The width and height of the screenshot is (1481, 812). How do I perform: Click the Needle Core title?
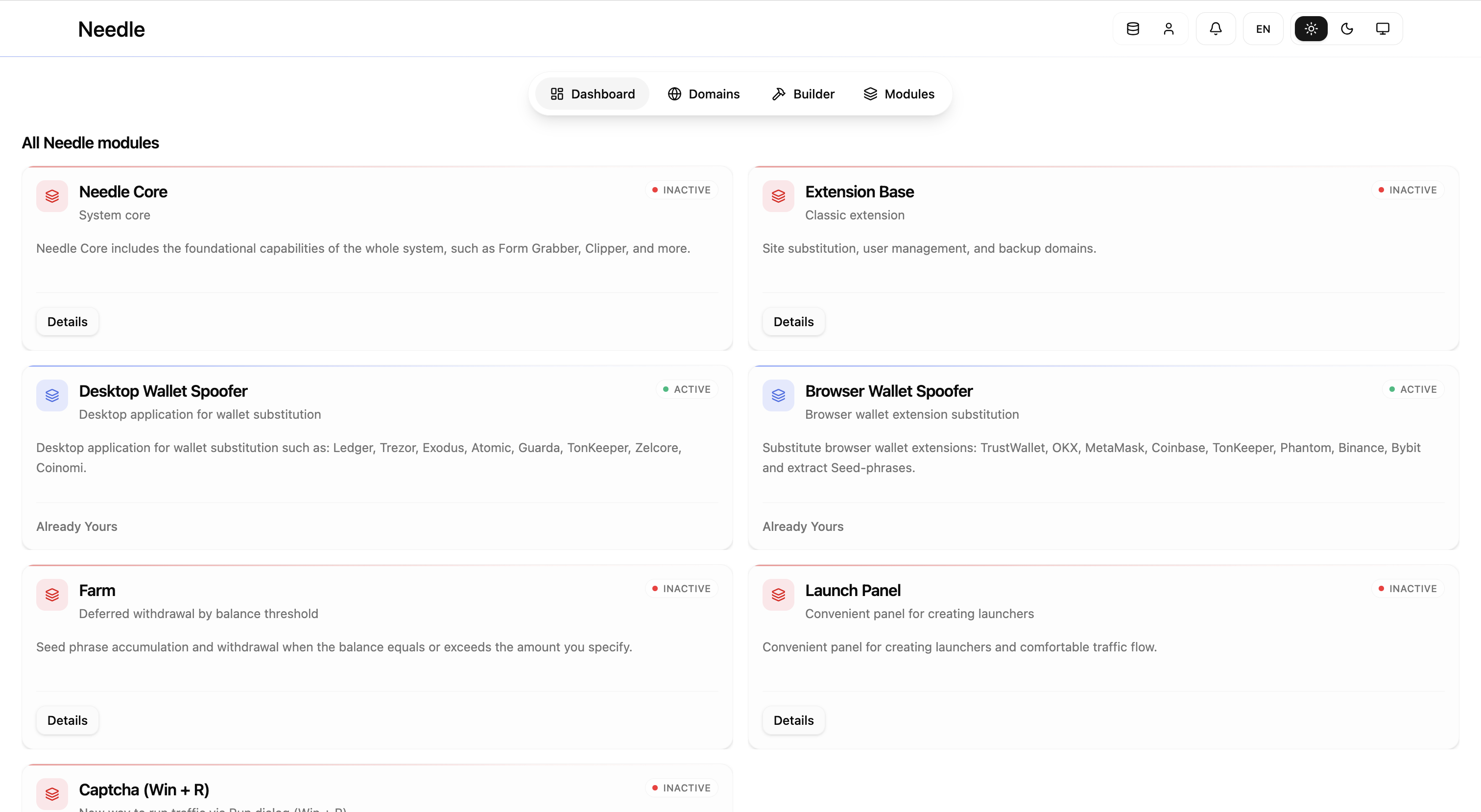click(x=123, y=191)
